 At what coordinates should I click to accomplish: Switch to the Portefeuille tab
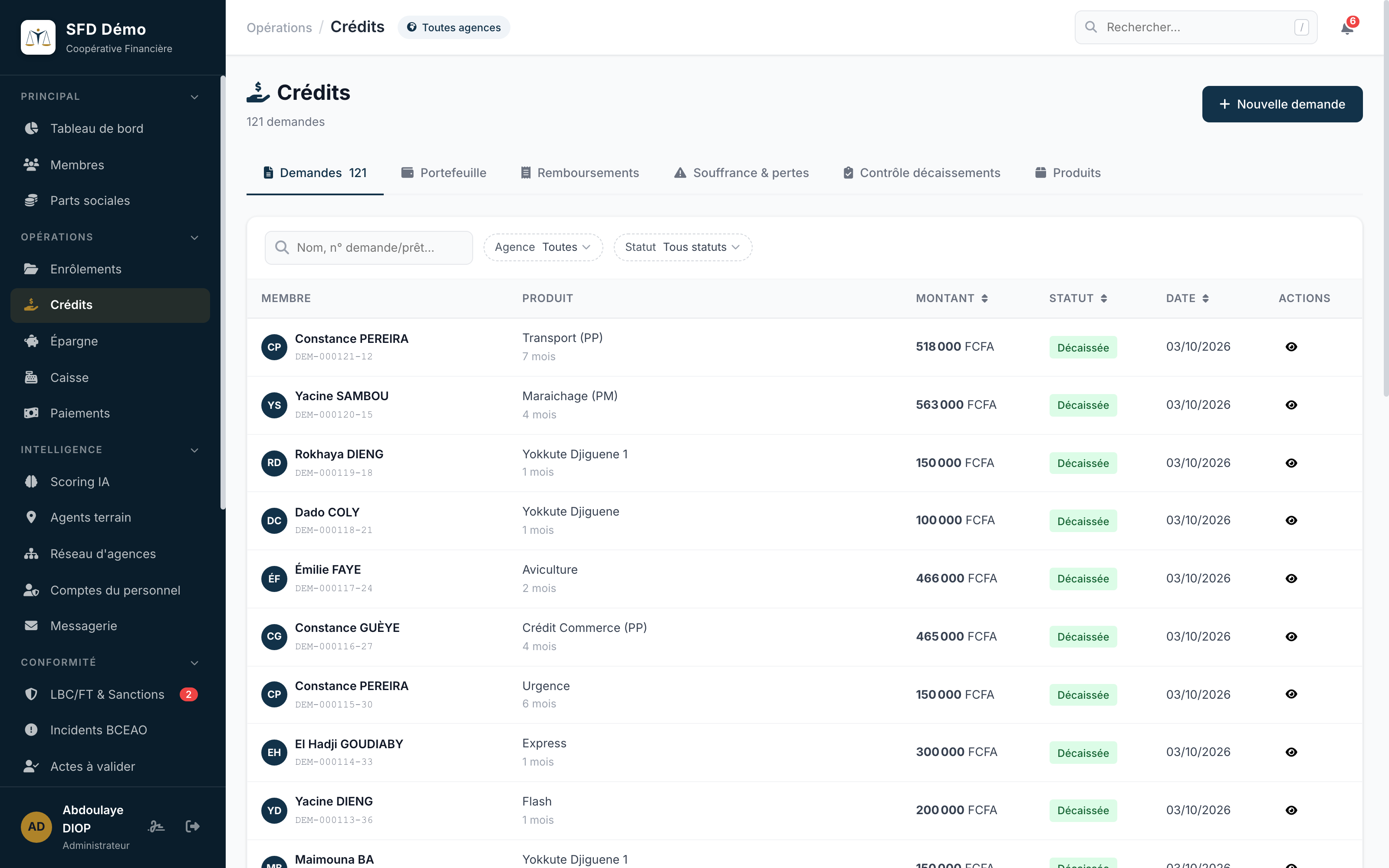[x=444, y=173]
